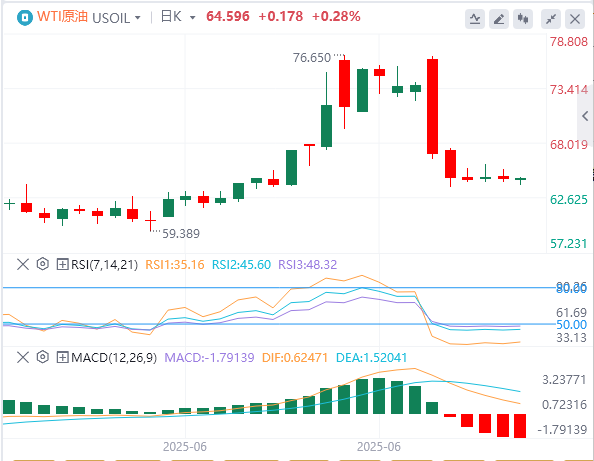594x461 pixels.
Task: Click the percent change +0.28%
Action: pyautogui.click(x=336, y=17)
